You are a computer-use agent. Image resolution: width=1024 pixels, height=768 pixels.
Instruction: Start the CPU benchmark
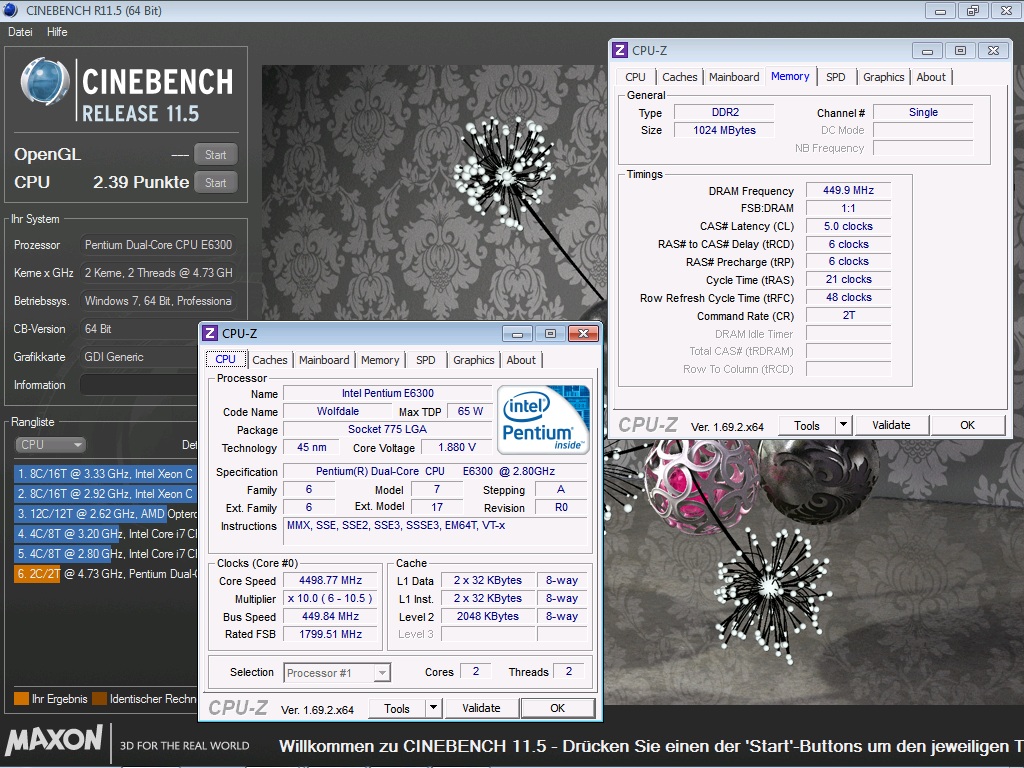(x=216, y=183)
